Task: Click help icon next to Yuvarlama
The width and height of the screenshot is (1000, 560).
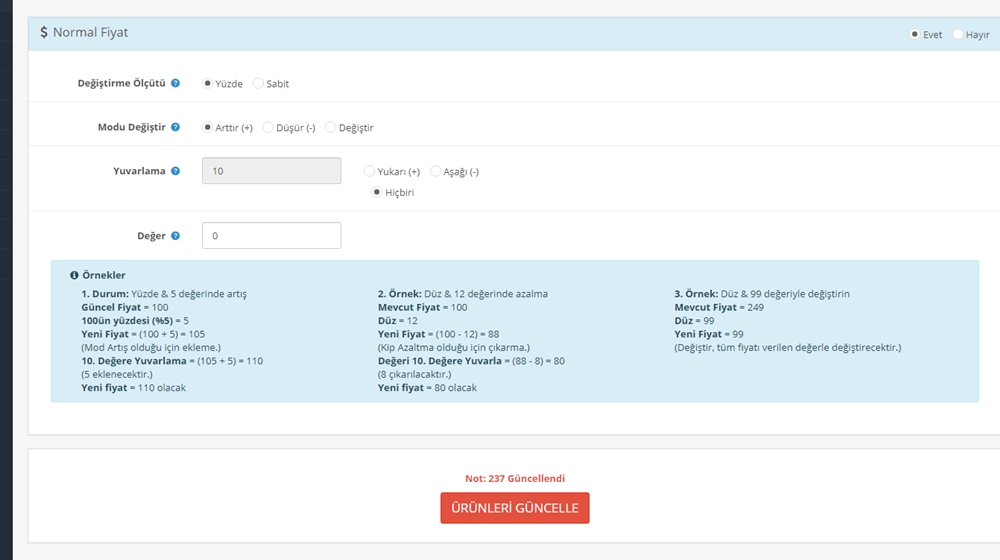Action: pos(175,171)
